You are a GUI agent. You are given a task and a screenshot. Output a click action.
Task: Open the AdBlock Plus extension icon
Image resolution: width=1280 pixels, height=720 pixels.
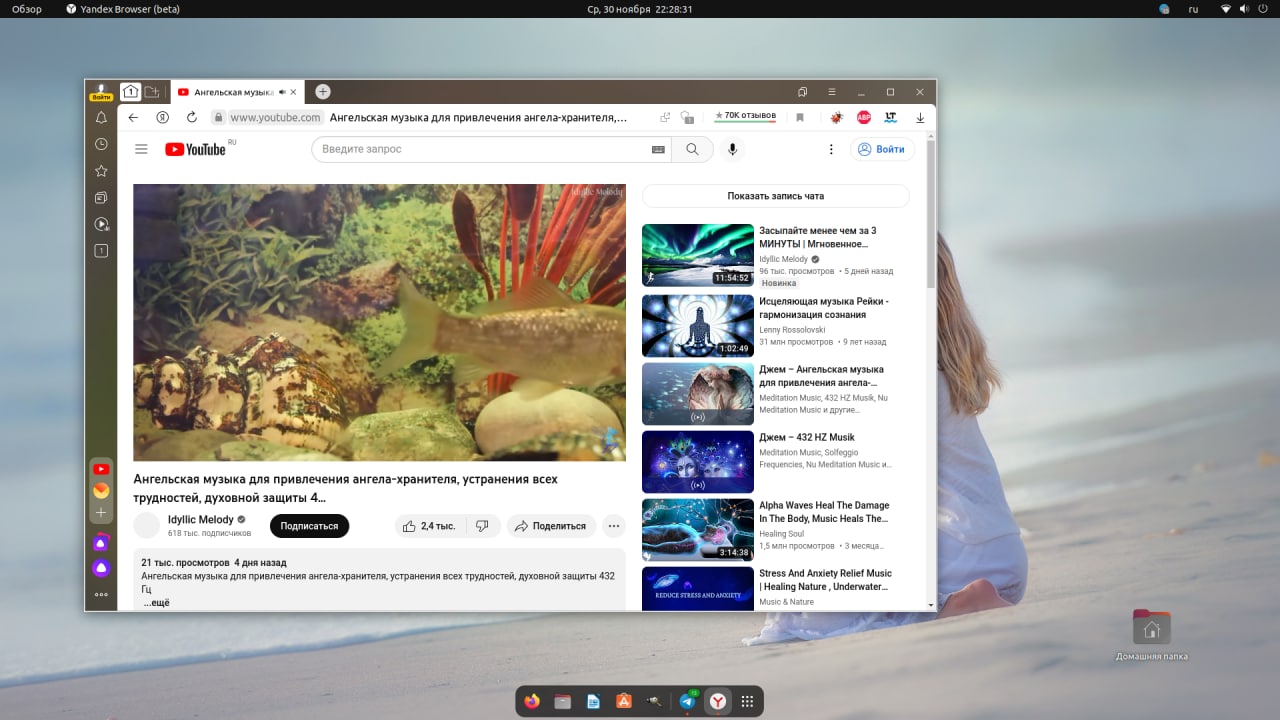click(x=863, y=117)
